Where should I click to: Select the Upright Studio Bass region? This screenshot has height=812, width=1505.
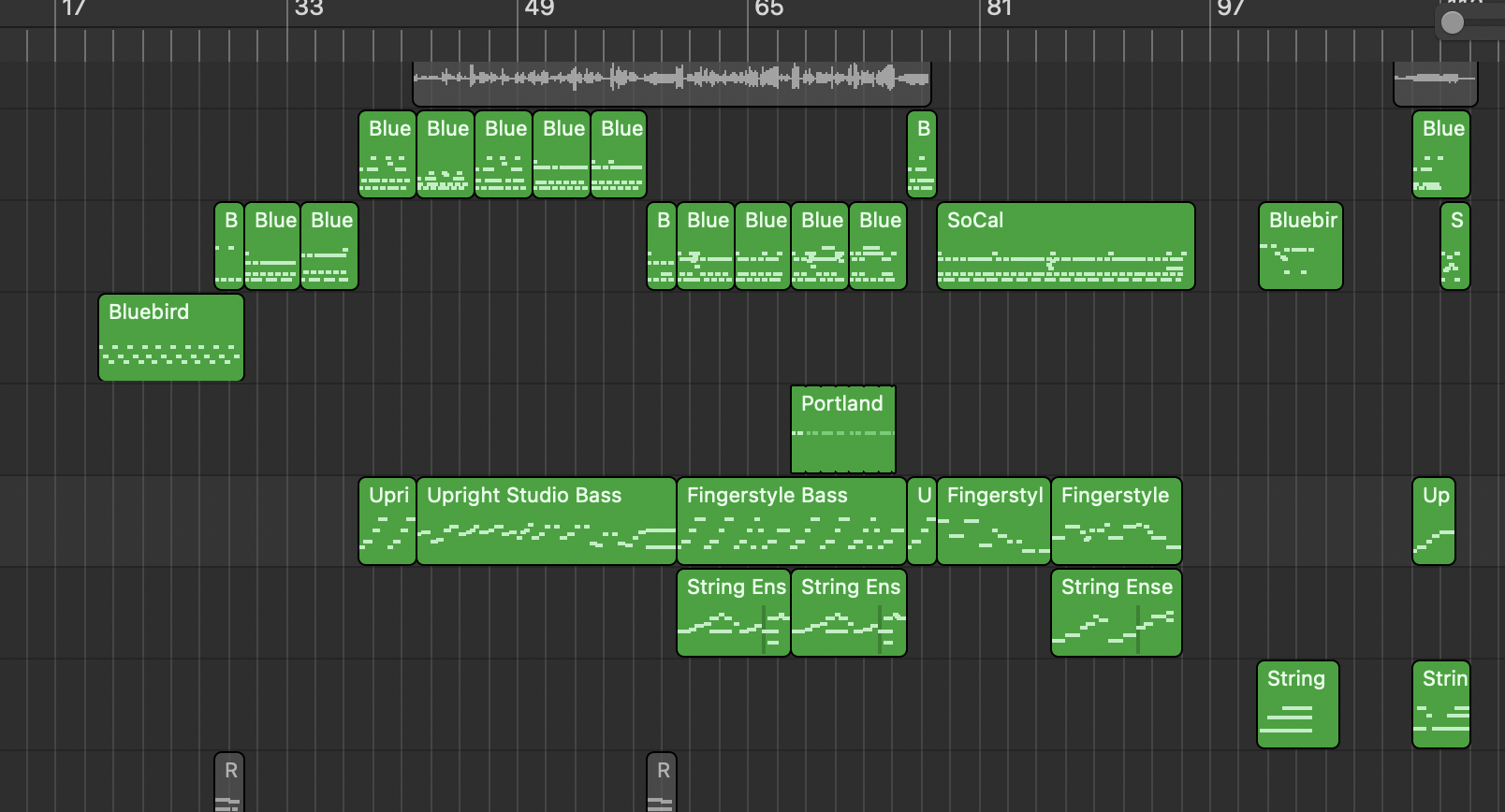coord(546,522)
